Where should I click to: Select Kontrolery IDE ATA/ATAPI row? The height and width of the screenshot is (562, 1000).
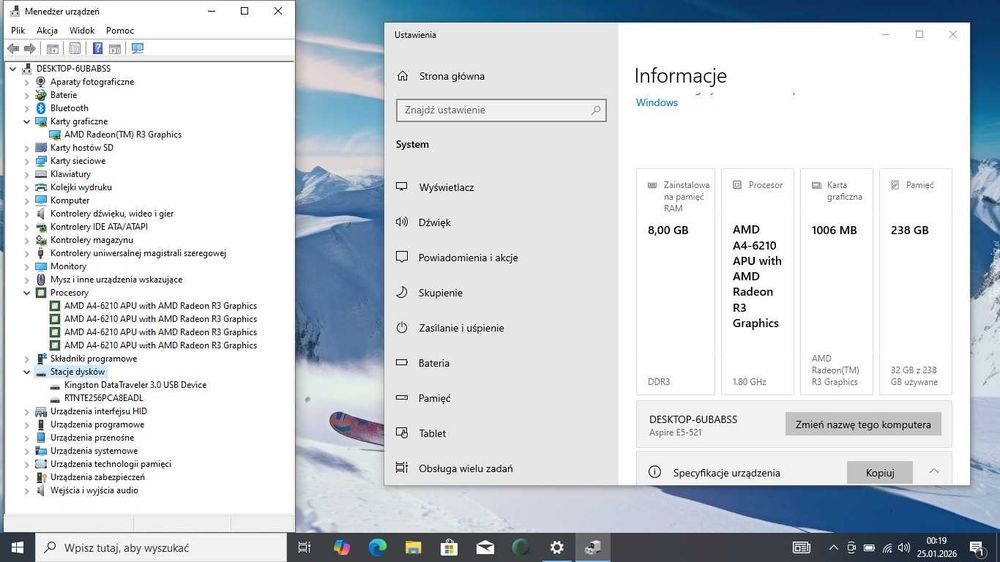coord(99,226)
